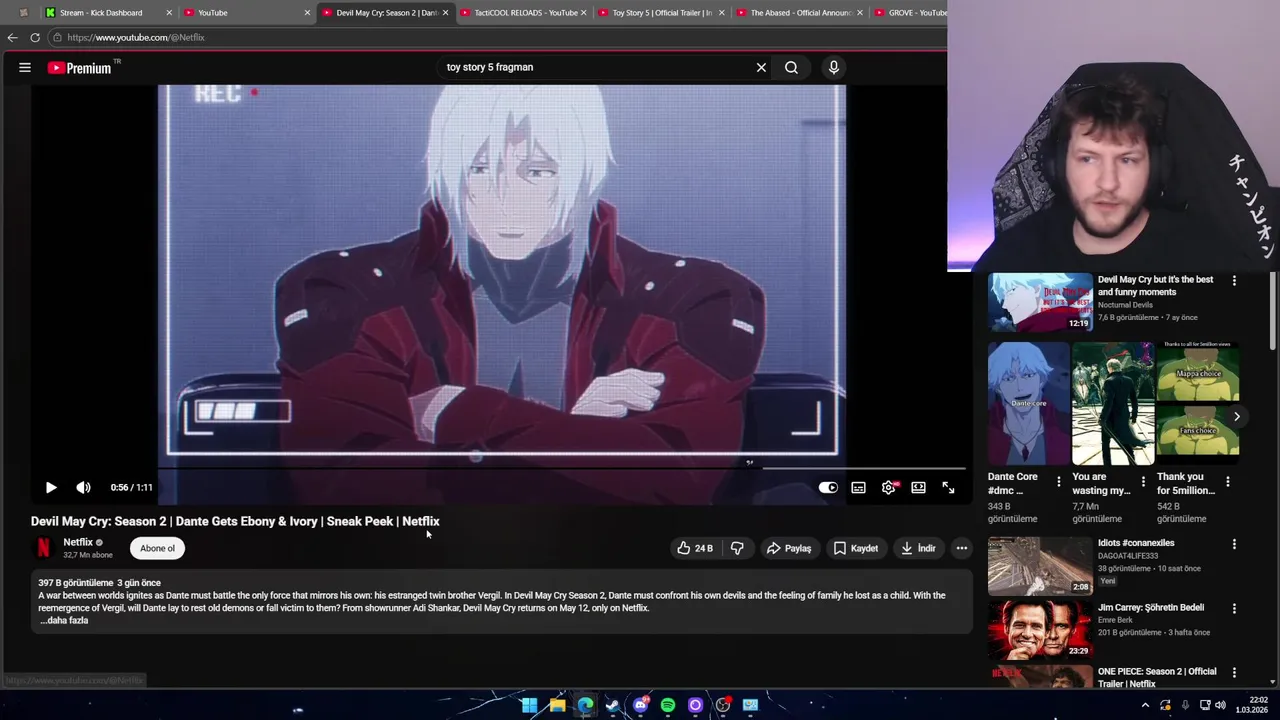
Task: Switch to The Abased announcement tab
Action: 799,13
